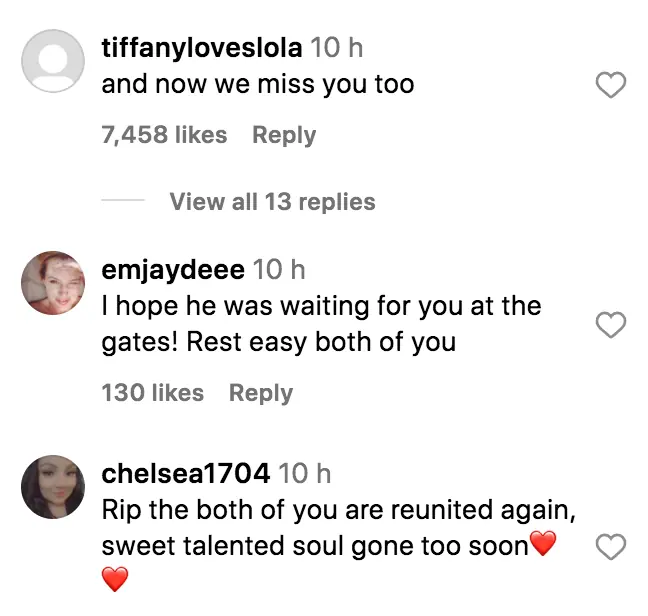Reply to emjaydeee's comment
This screenshot has width=648, height=616.
click(x=261, y=393)
